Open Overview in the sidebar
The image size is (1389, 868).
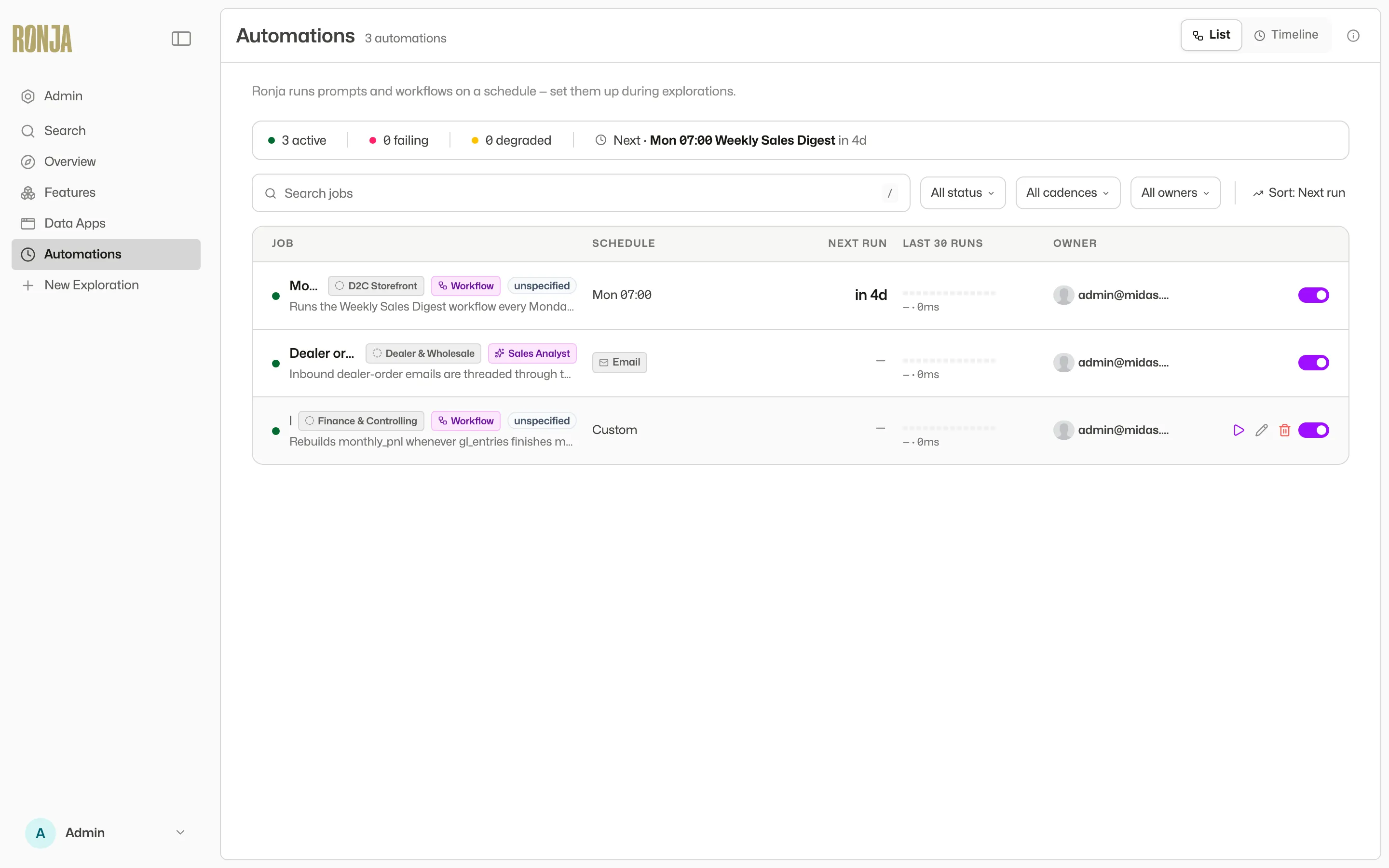click(106, 162)
